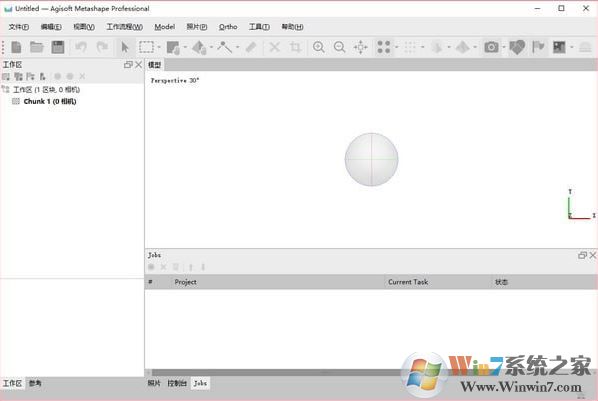The height and width of the screenshot is (401, 598).
Task: Open the 视图(V) menu
Action: pos(84,27)
